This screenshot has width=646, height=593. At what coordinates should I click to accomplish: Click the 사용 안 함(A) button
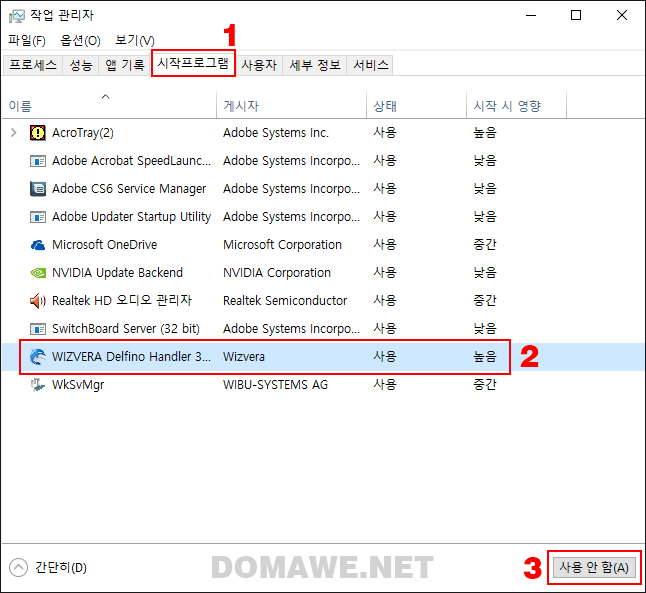(594, 567)
